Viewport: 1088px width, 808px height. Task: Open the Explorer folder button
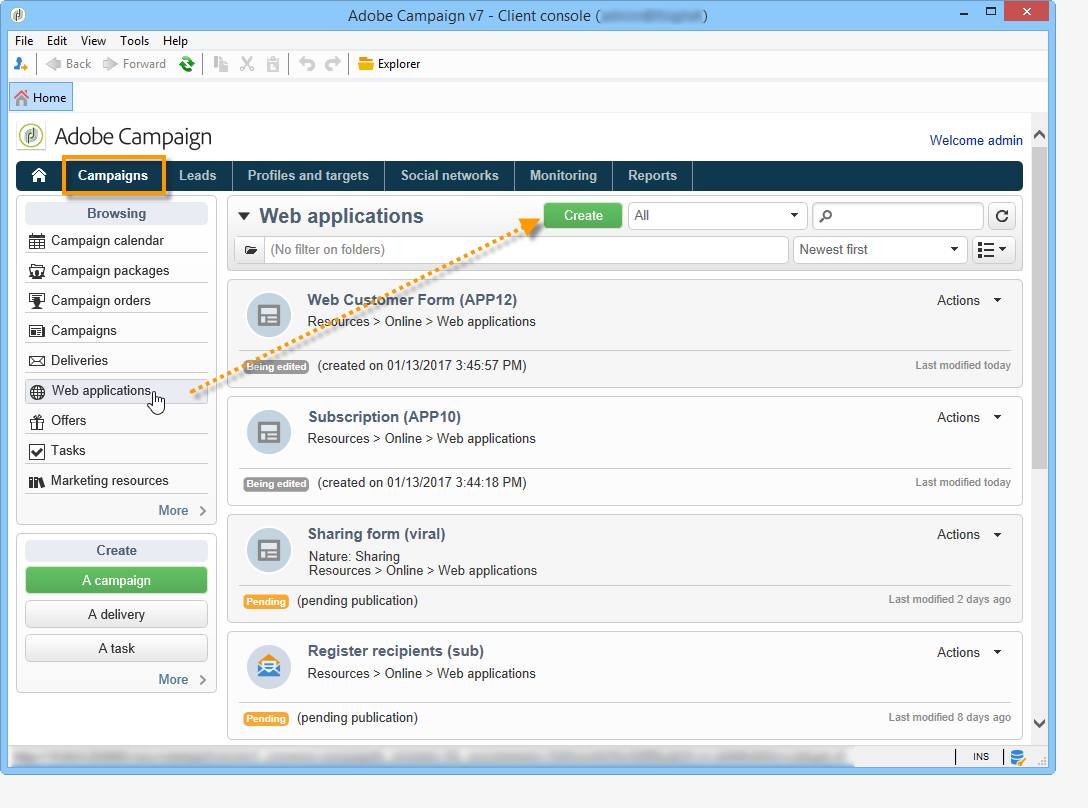(x=389, y=64)
